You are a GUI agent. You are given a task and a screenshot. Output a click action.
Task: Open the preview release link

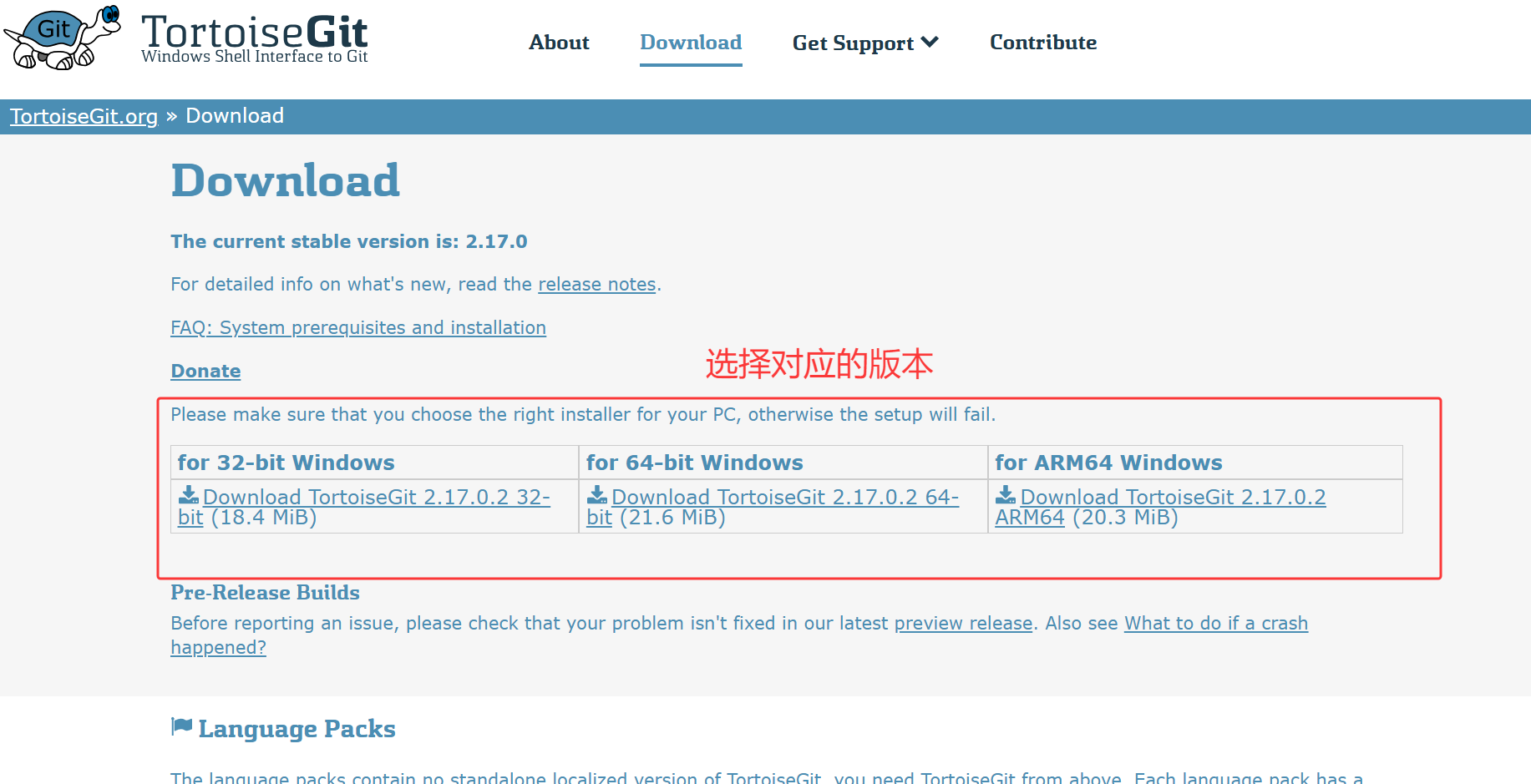964,624
